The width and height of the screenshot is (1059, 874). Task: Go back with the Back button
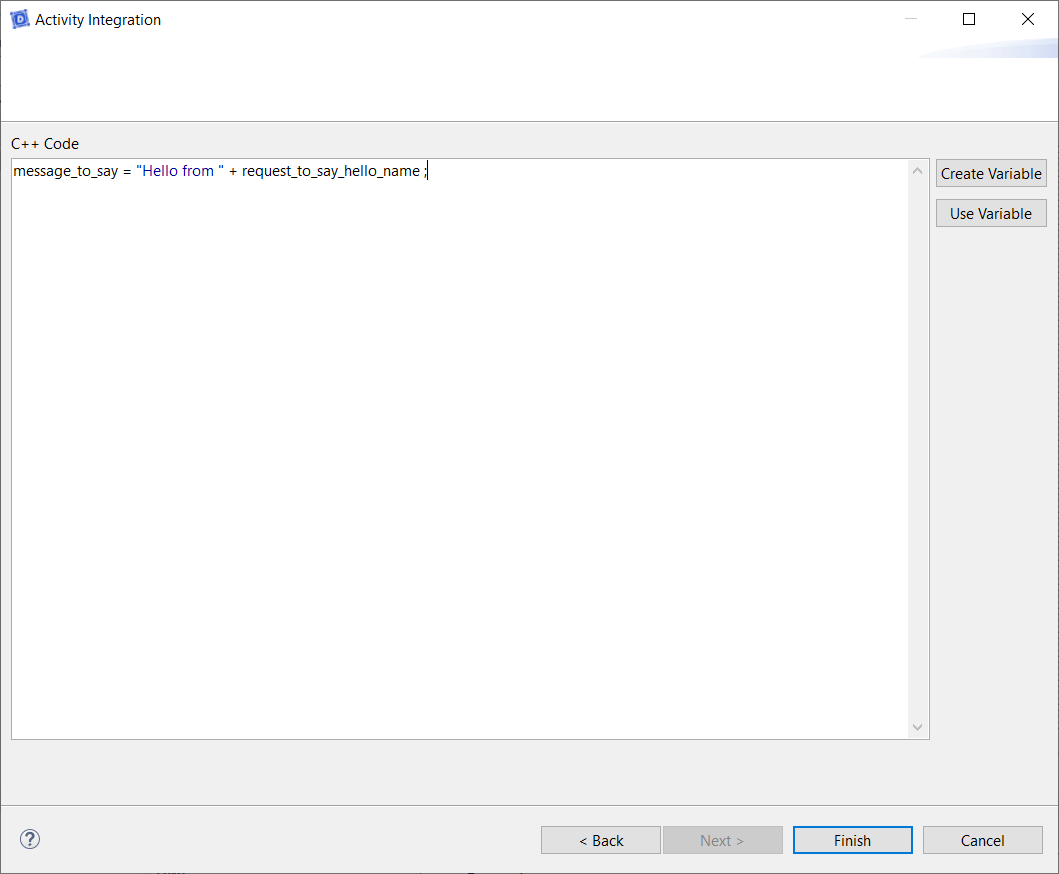point(600,840)
